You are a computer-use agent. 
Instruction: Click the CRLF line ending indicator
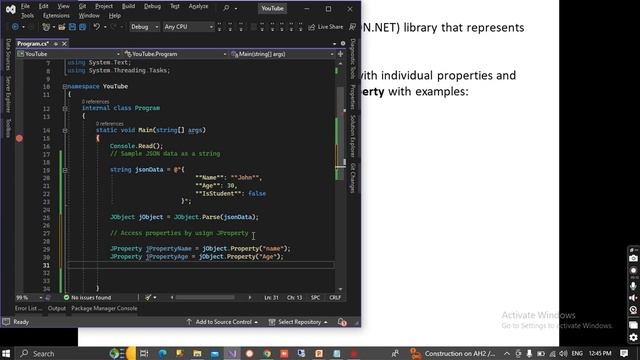pyautogui.click(x=335, y=298)
